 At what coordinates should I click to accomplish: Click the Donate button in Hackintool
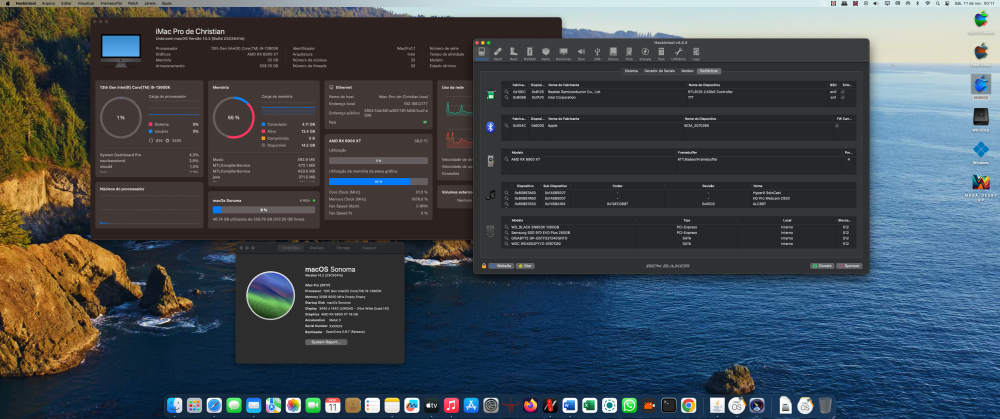coord(822,265)
